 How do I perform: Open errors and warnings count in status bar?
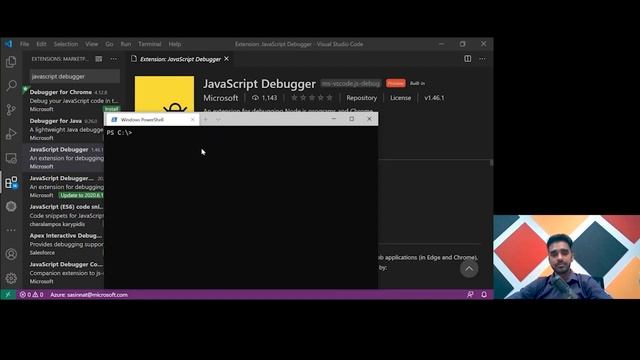(31, 294)
